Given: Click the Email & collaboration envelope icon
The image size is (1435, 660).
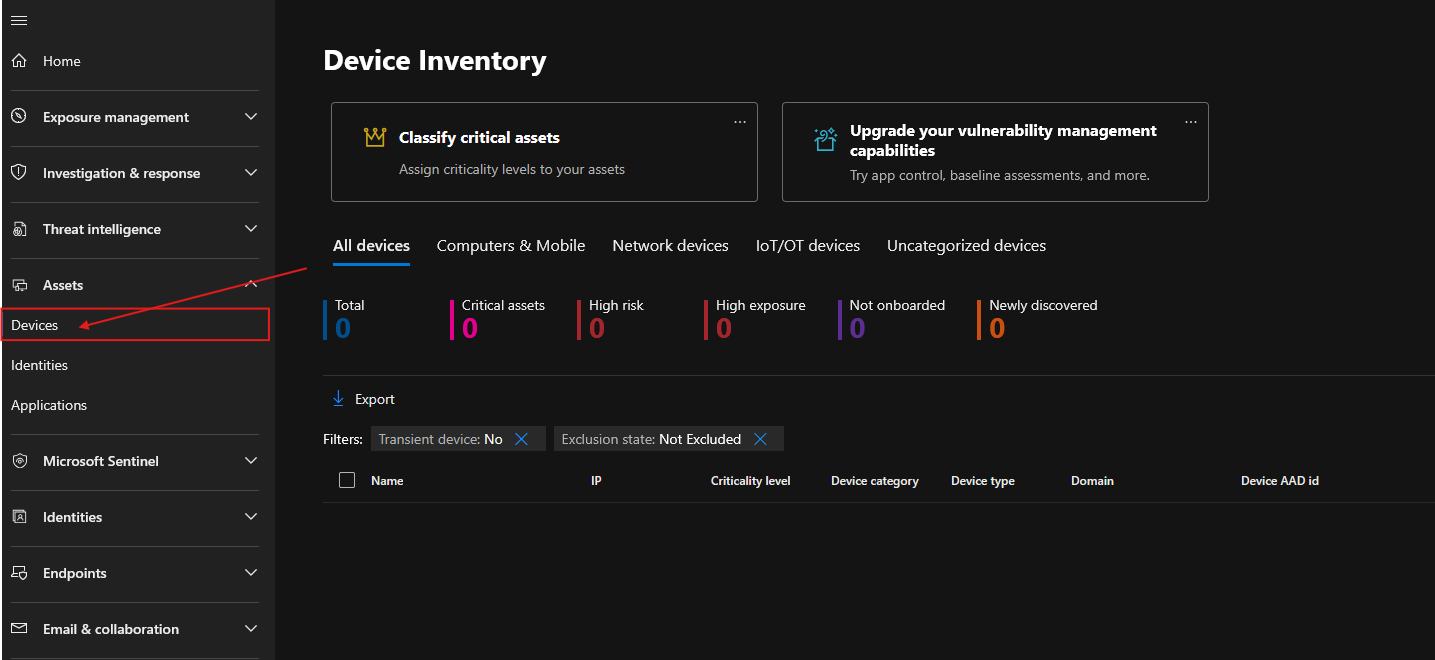Looking at the screenshot, I should point(19,629).
